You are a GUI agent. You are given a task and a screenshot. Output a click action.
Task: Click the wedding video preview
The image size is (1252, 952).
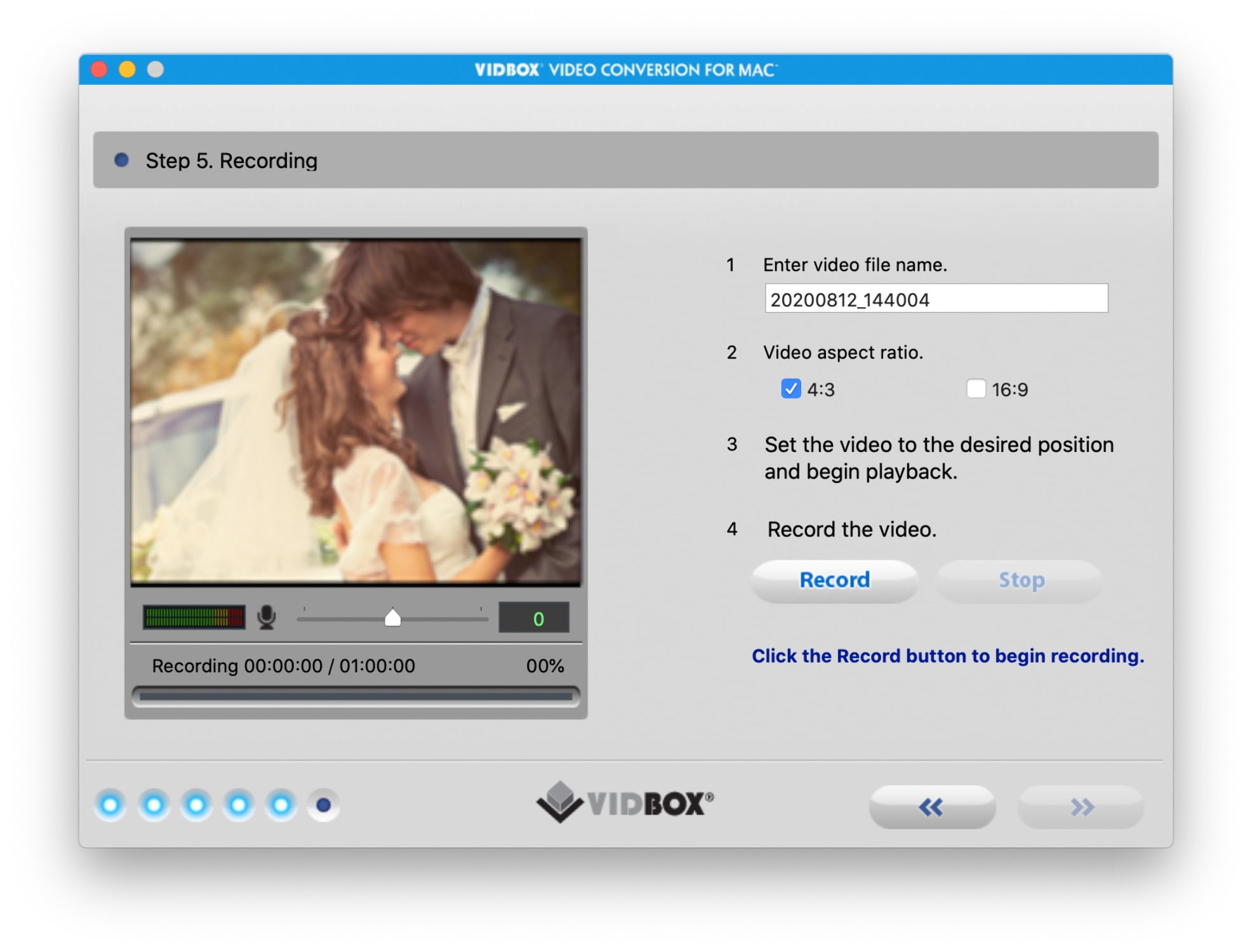point(356,411)
